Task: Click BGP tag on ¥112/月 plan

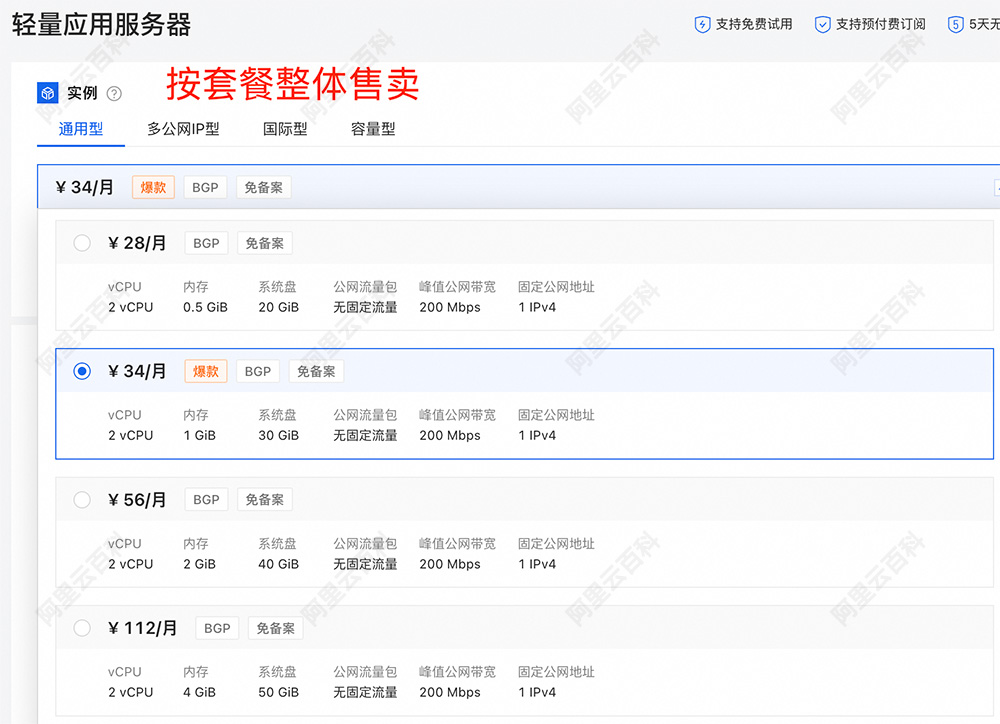Action: coord(217,628)
